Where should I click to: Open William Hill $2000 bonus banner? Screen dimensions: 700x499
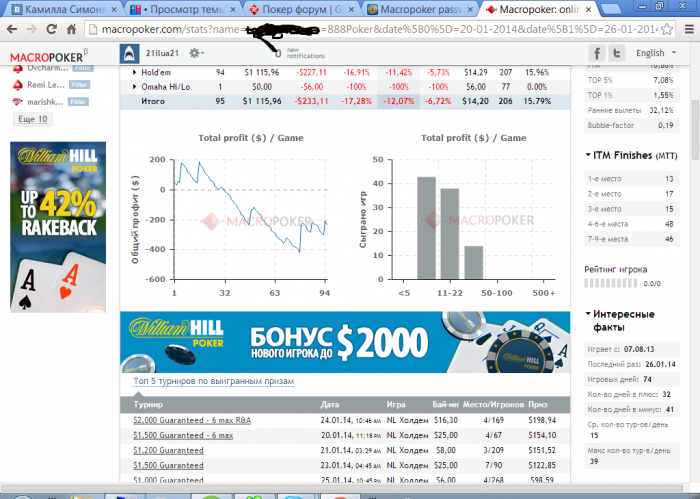point(345,342)
